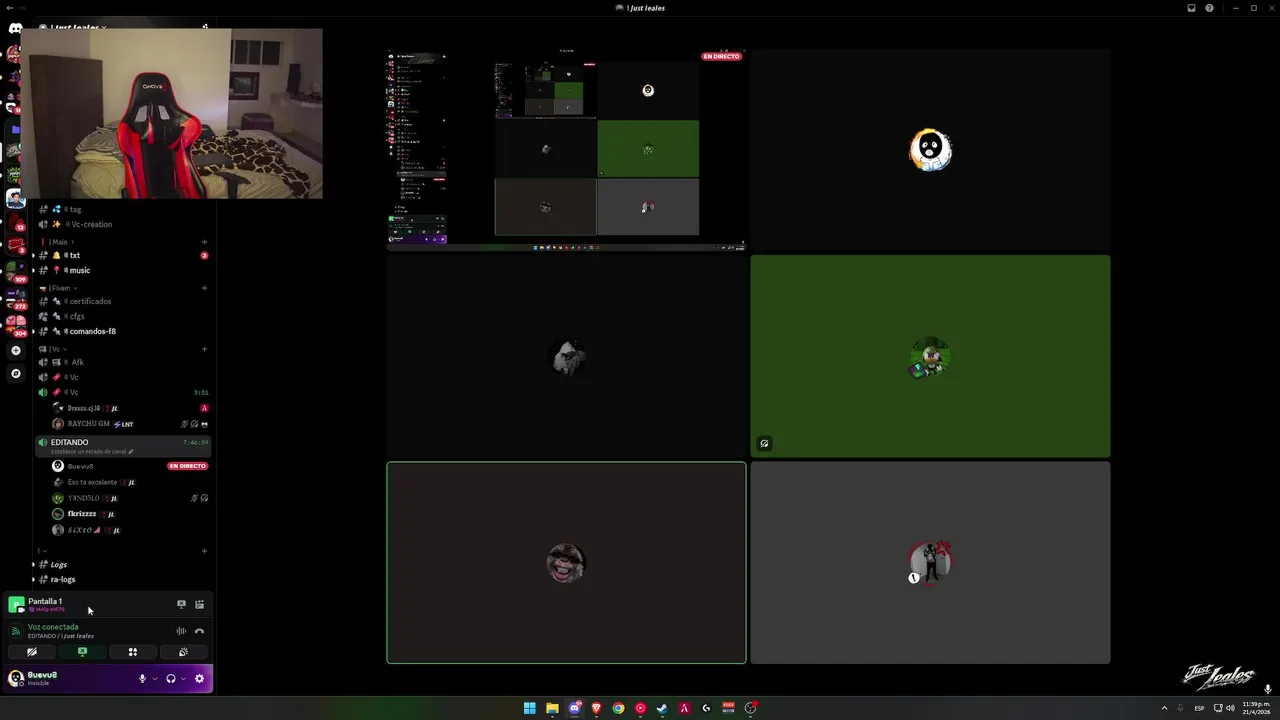Focus the gray tile with red avatar
This screenshot has height=720, width=1280.
coord(930,562)
